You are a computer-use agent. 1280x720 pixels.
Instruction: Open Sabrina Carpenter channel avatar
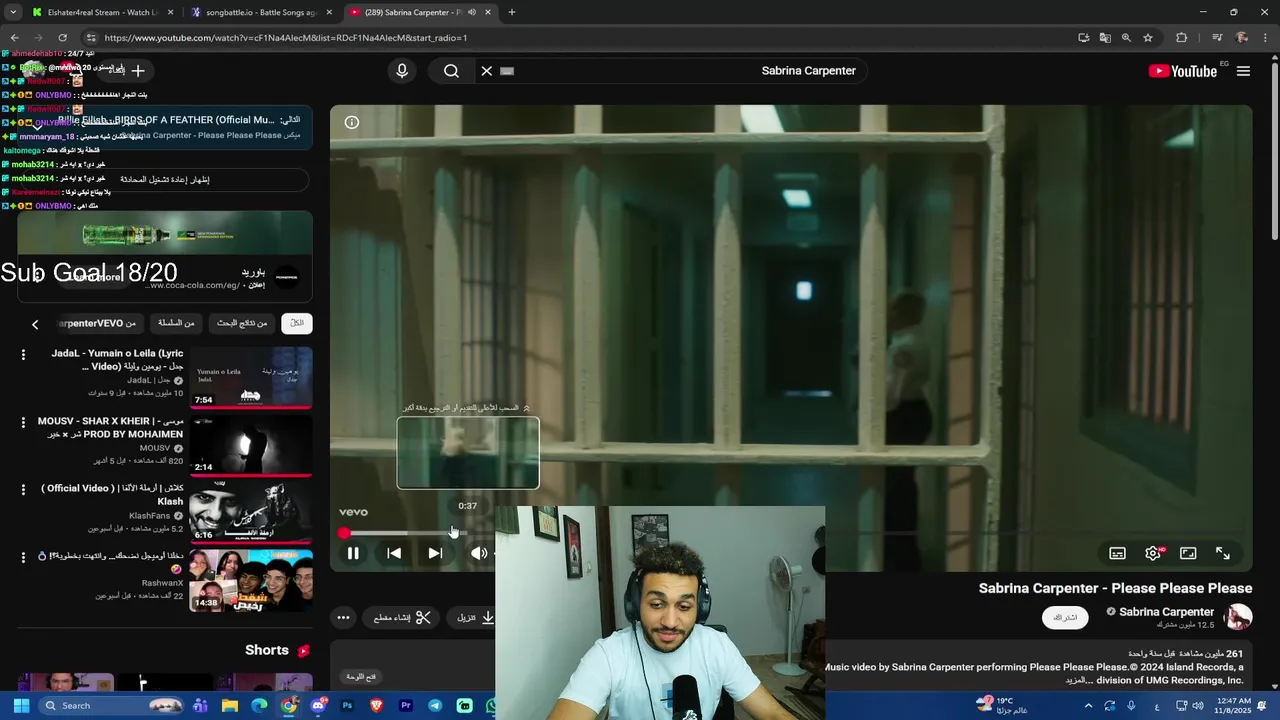(x=1238, y=617)
